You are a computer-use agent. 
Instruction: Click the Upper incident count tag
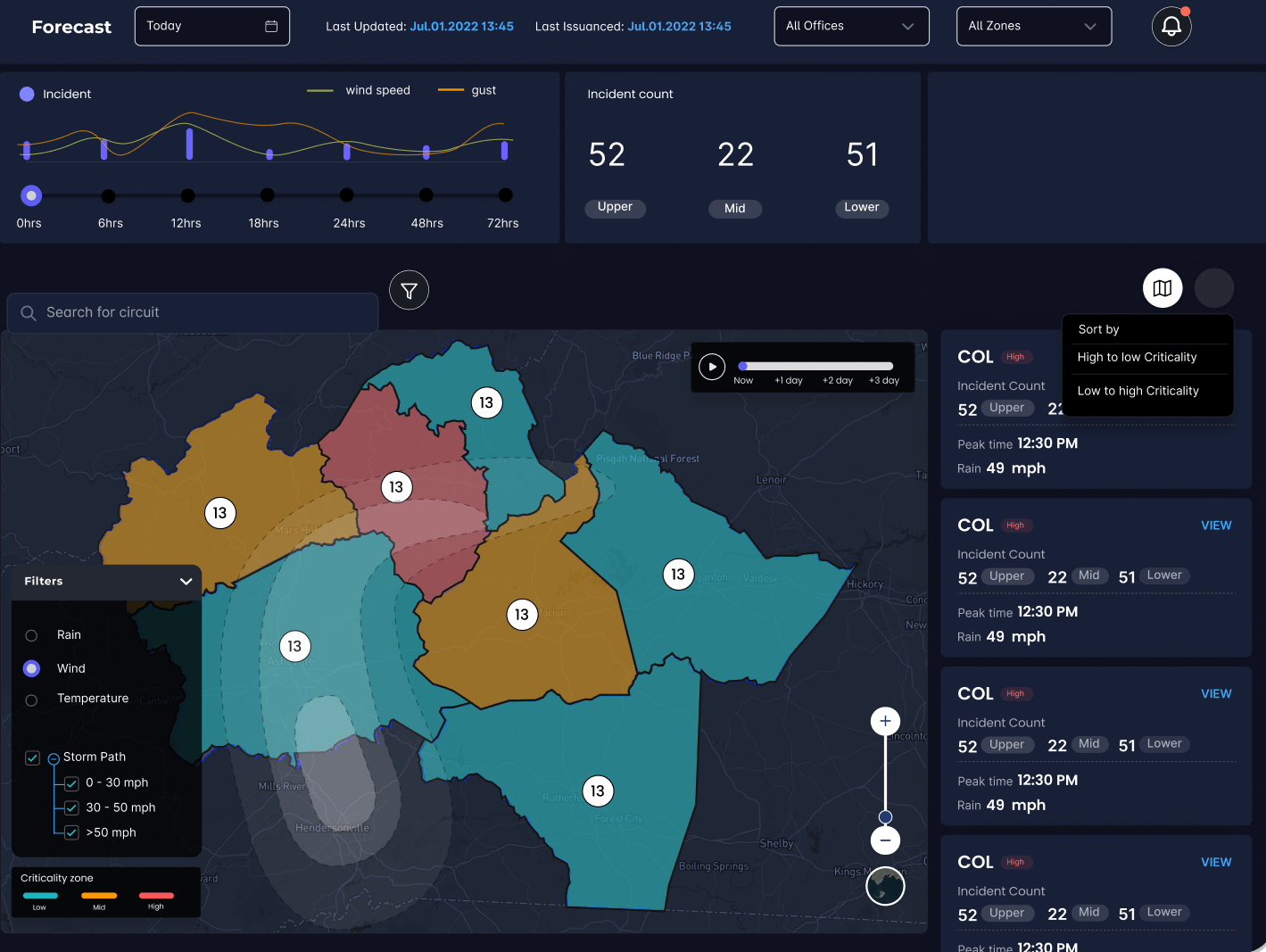click(x=615, y=207)
